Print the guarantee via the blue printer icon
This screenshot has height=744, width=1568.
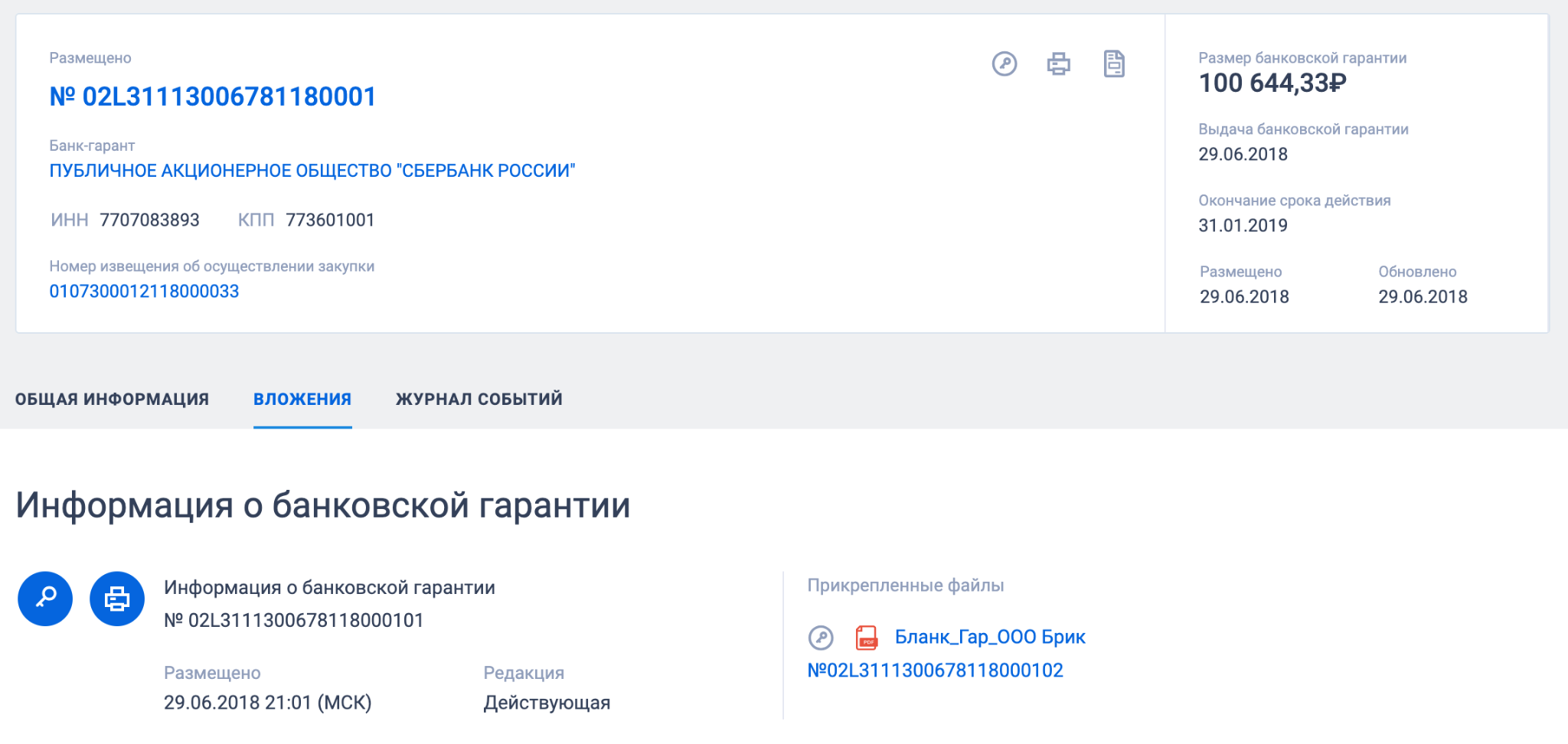click(x=117, y=599)
